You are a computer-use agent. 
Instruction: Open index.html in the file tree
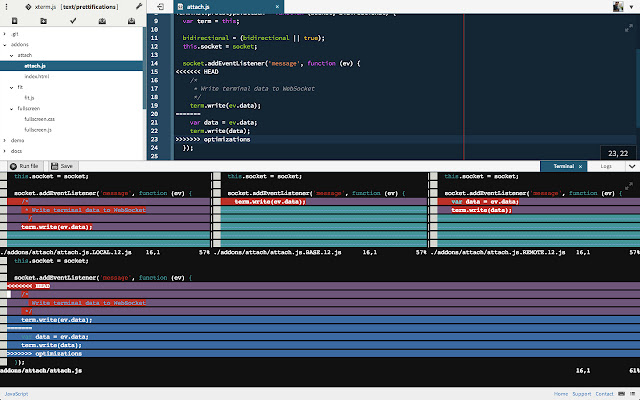(x=37, y=76)
